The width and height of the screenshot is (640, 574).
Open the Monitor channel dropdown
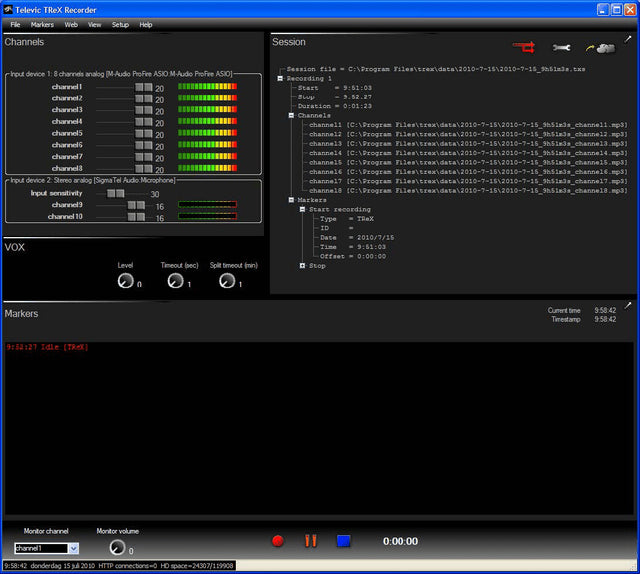73,548
